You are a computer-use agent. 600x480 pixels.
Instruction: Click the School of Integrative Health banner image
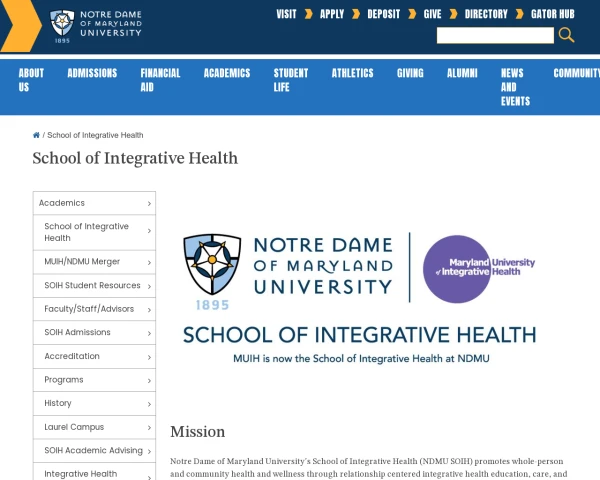(359, 299)
